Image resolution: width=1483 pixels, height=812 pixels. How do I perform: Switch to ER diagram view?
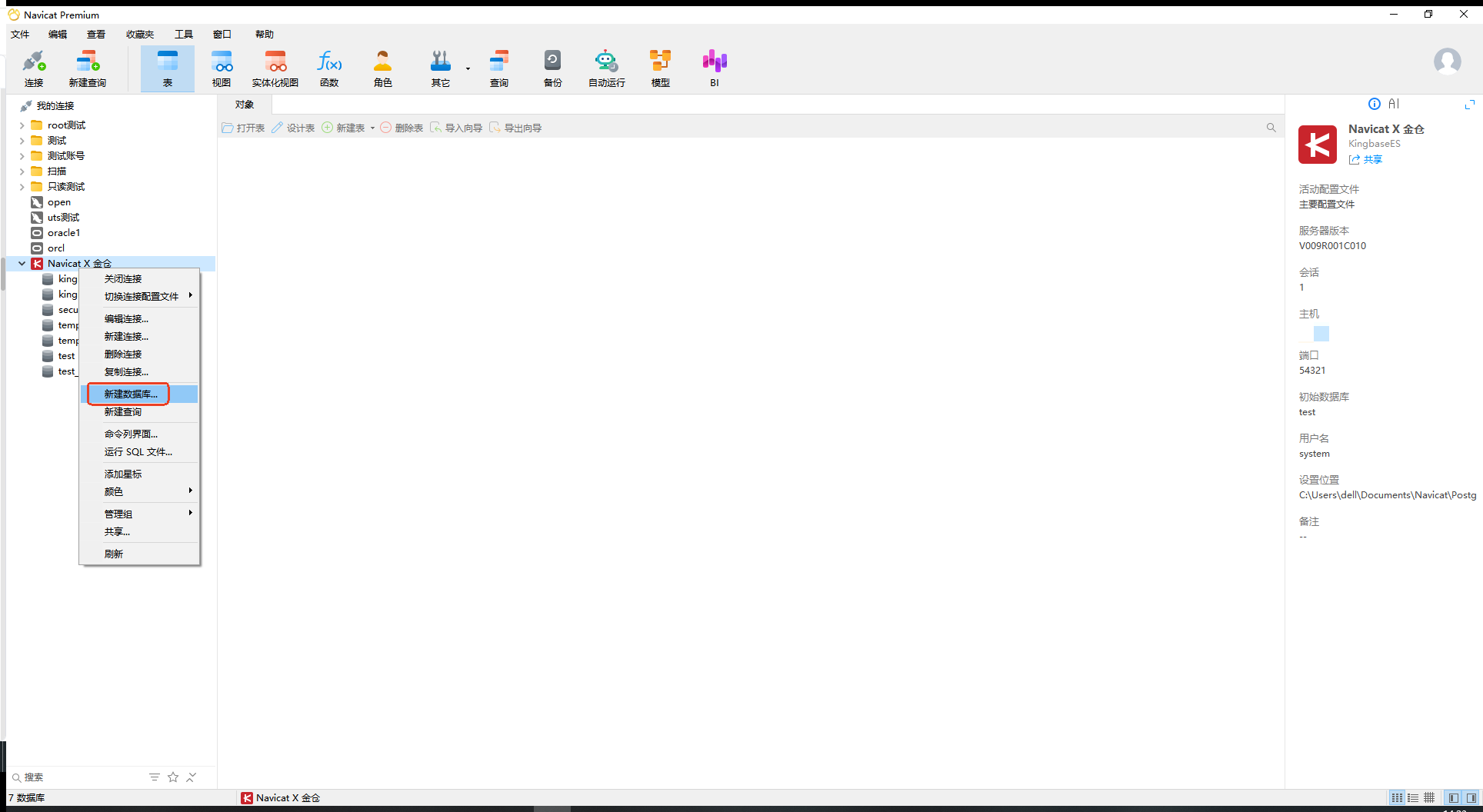[x=1429, y=798]
